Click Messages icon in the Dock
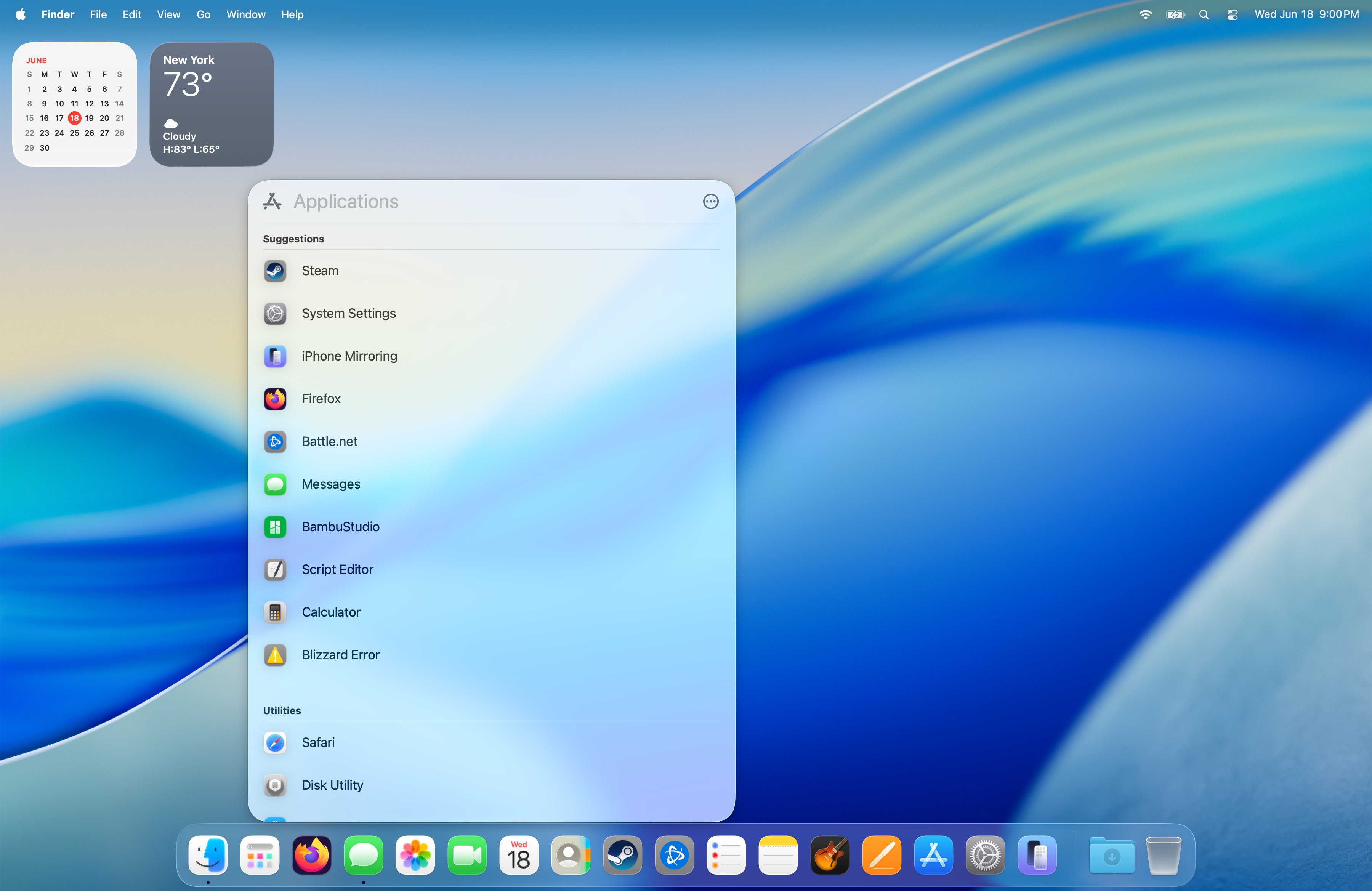This screenshot has height=891, width=1372. 363,855
